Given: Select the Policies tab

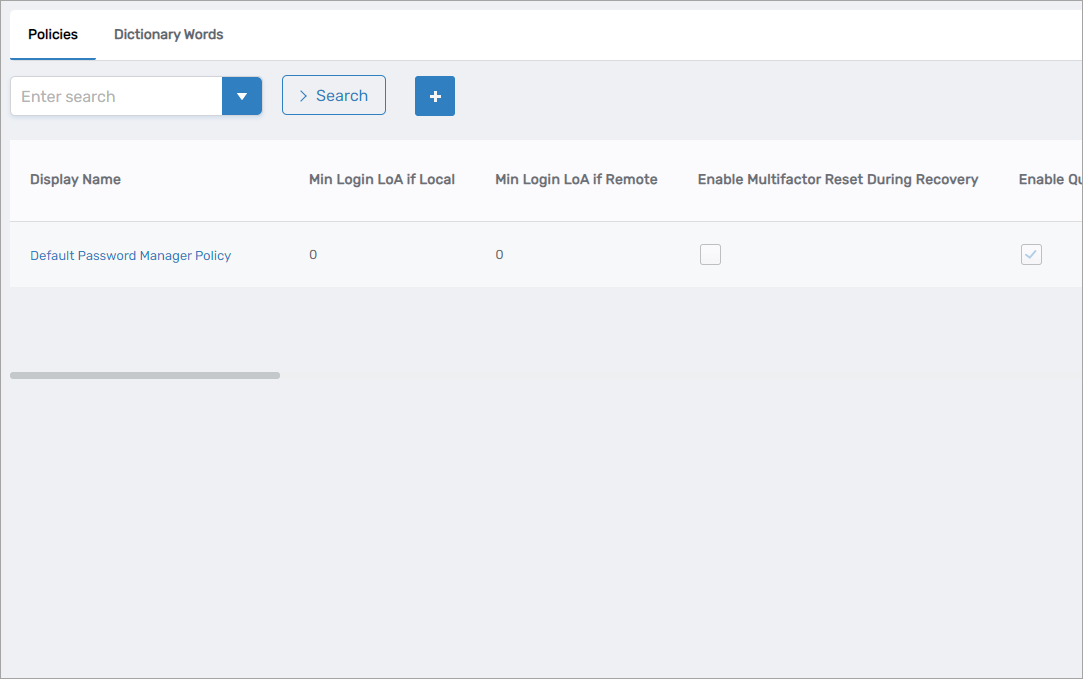Looking at the screenshot, I should point(52,34).
